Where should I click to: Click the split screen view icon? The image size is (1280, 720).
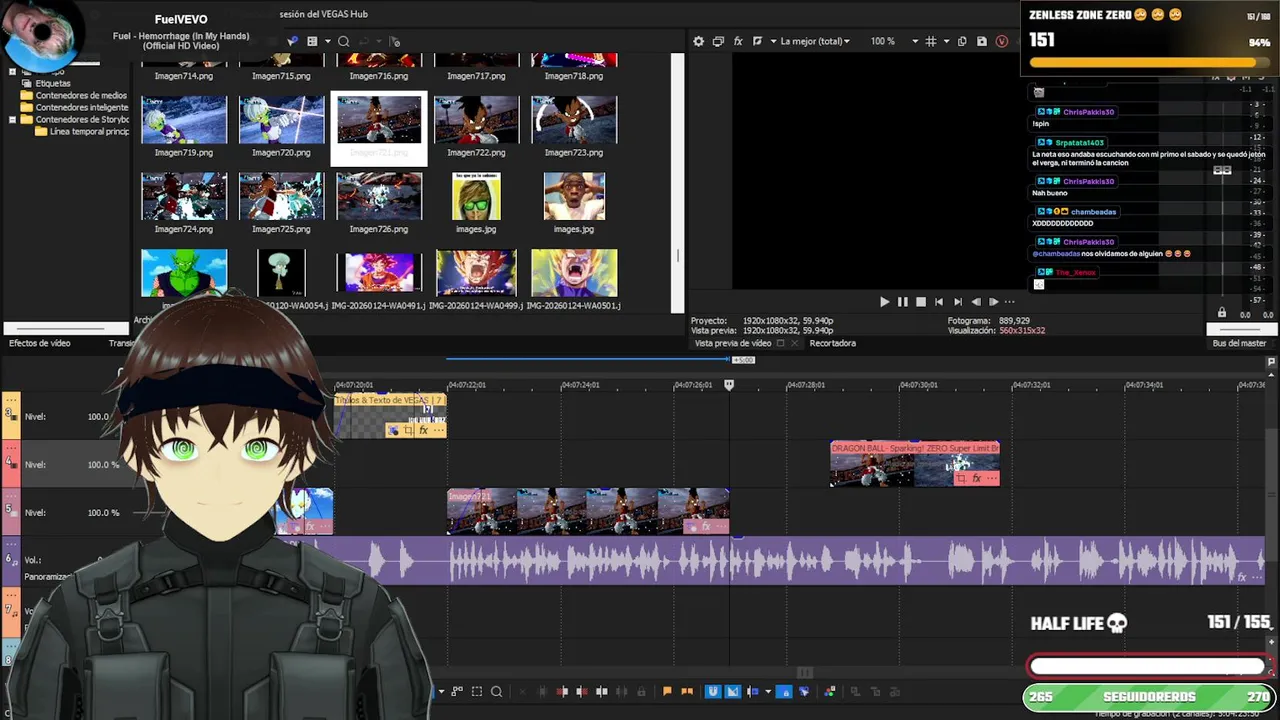pyautogui.click(x=757, y=41)
